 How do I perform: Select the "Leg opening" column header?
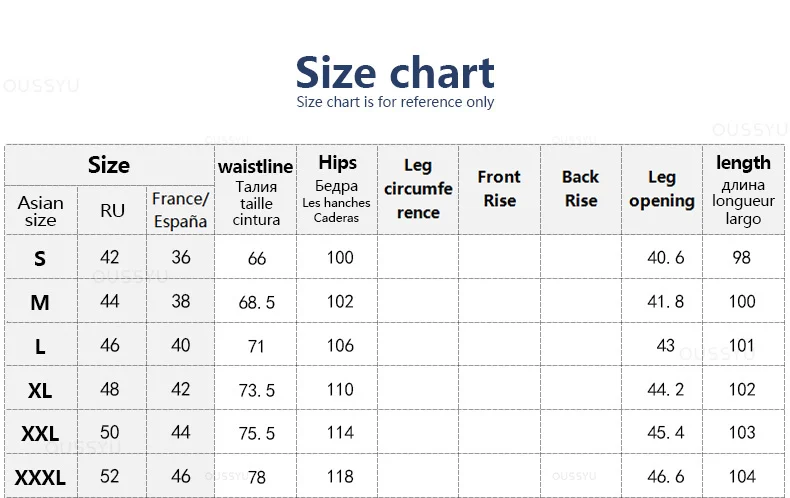(x=662, y=189)
